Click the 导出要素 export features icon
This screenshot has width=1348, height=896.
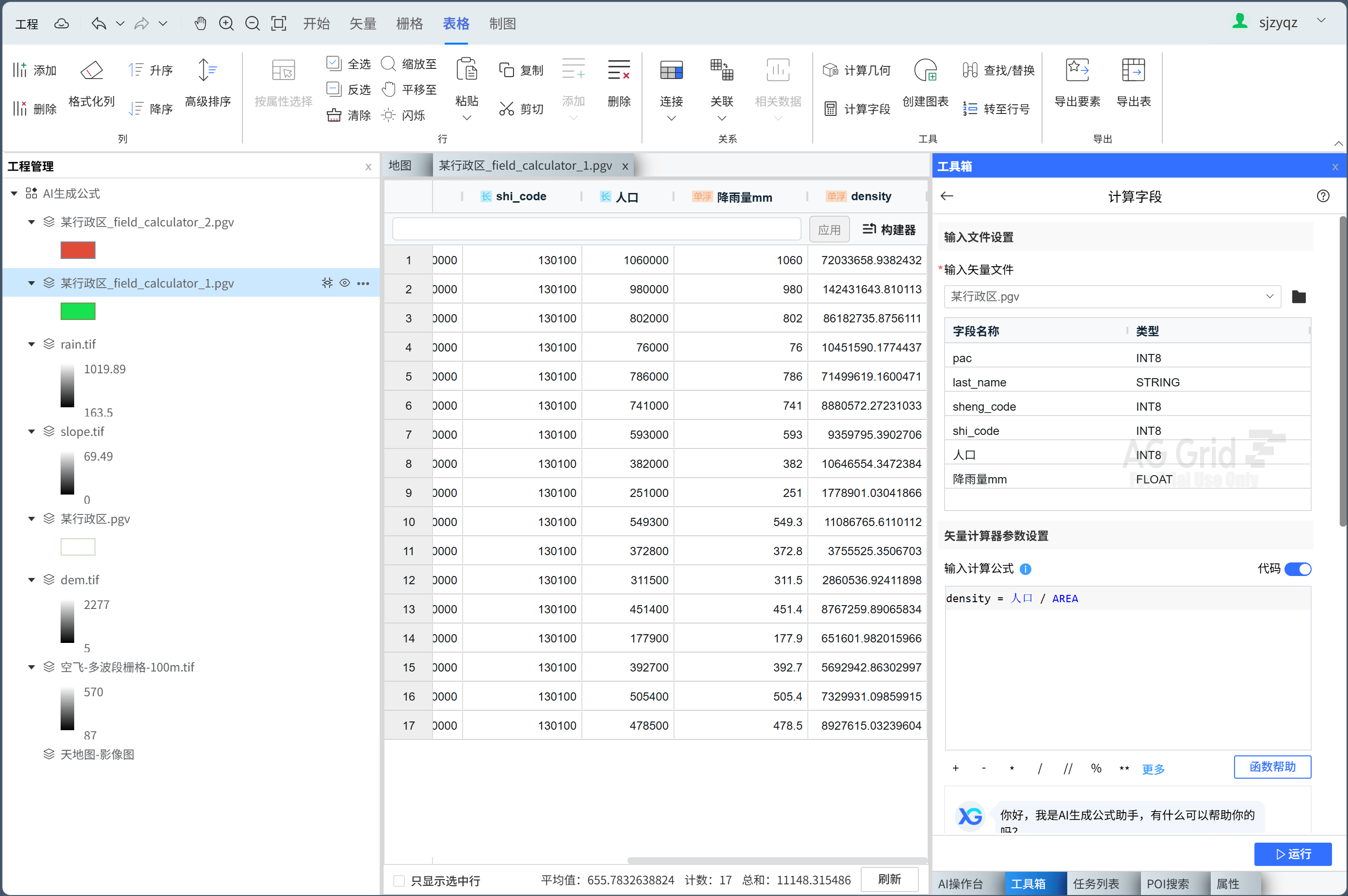point(1076,71)
